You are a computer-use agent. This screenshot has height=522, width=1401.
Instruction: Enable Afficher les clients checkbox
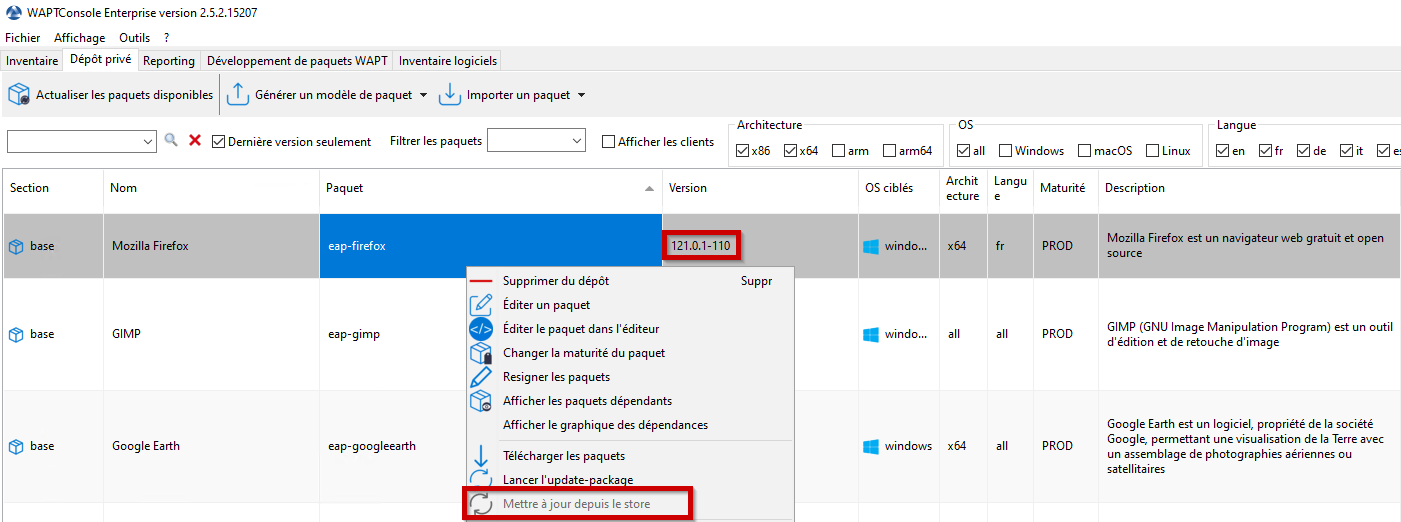pos(608,142)
